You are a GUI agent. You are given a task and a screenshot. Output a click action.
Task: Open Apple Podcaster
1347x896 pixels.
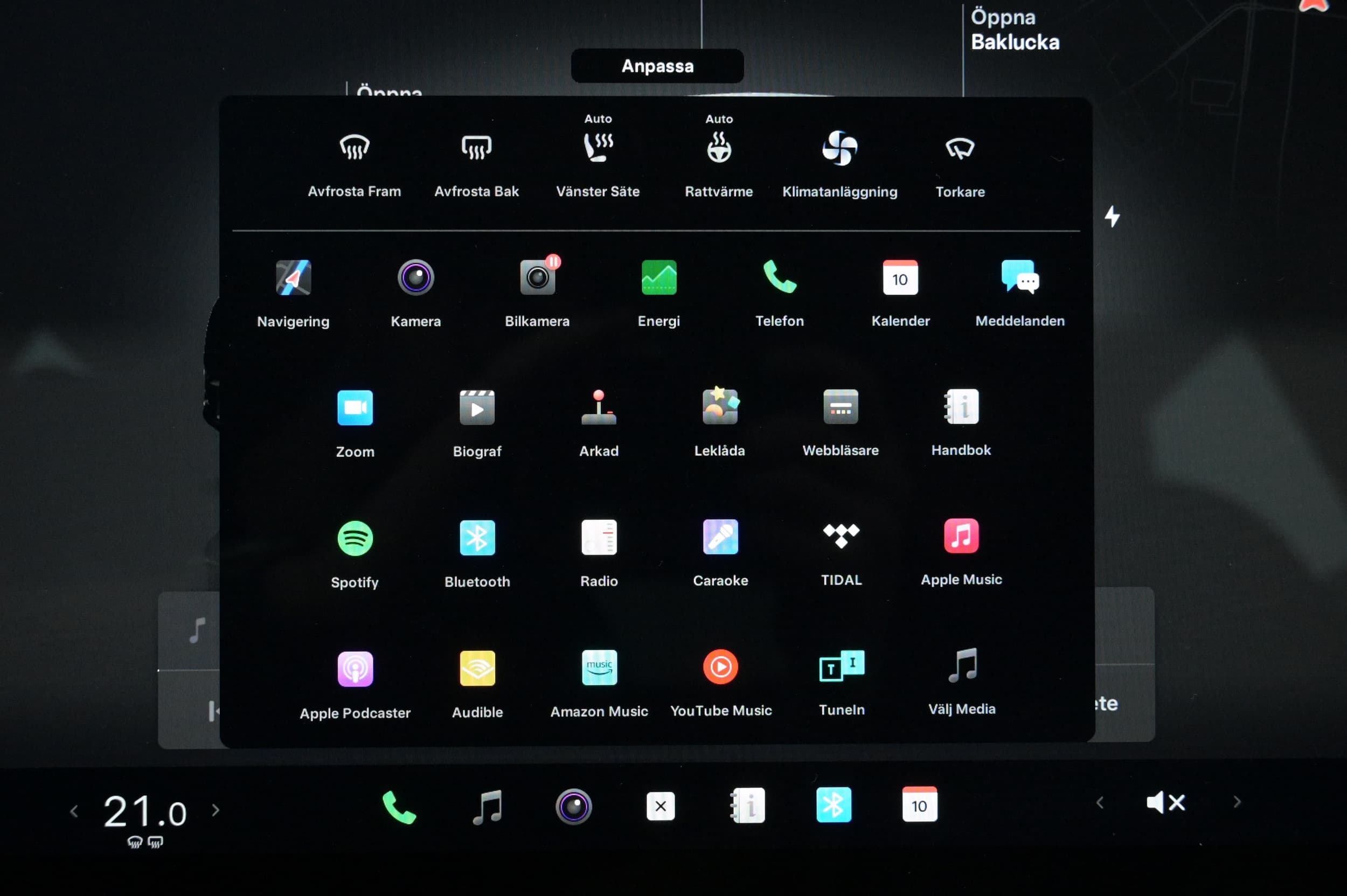click(x=355, y=669)
